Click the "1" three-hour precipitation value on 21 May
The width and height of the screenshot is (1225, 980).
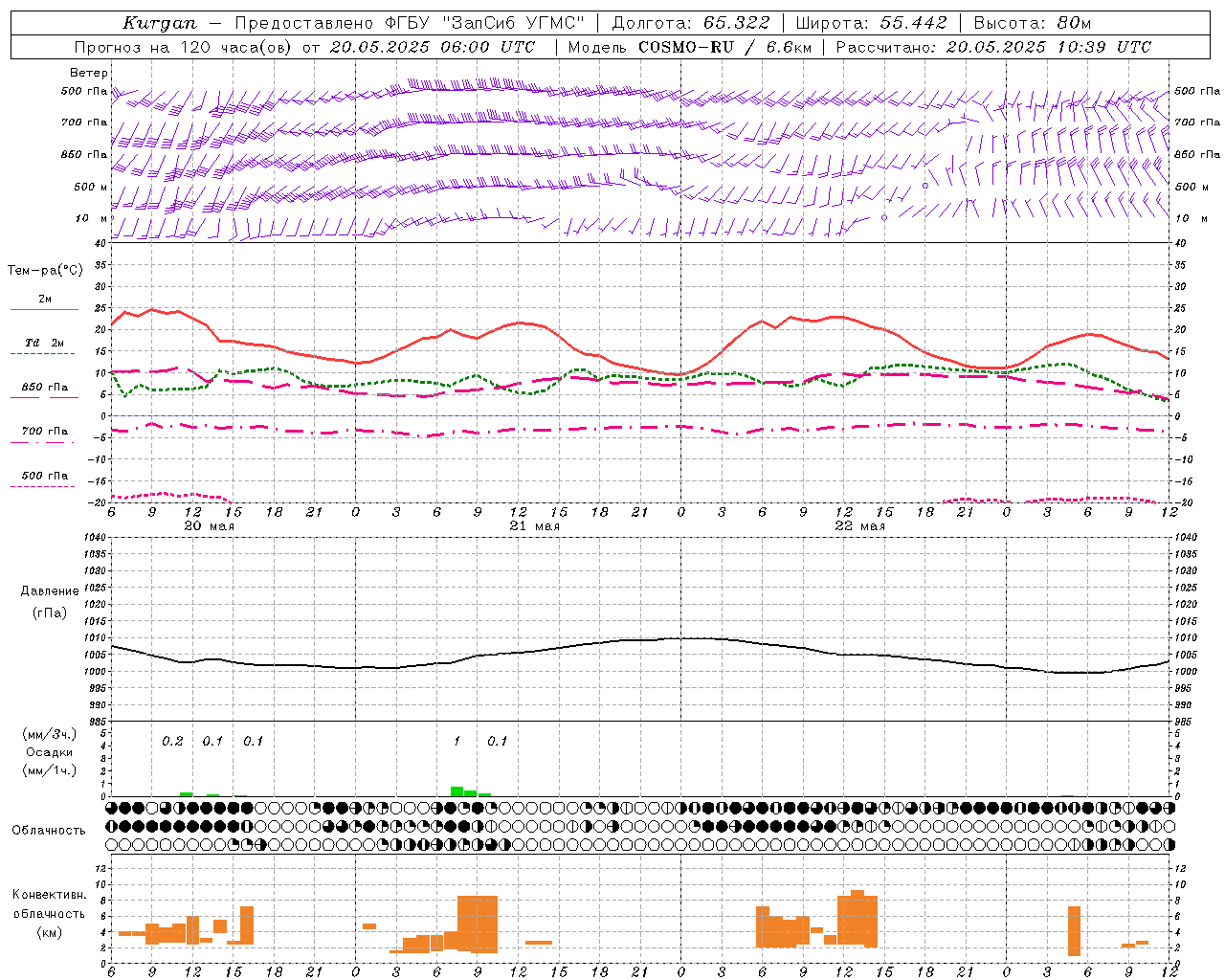coord(457,742)
